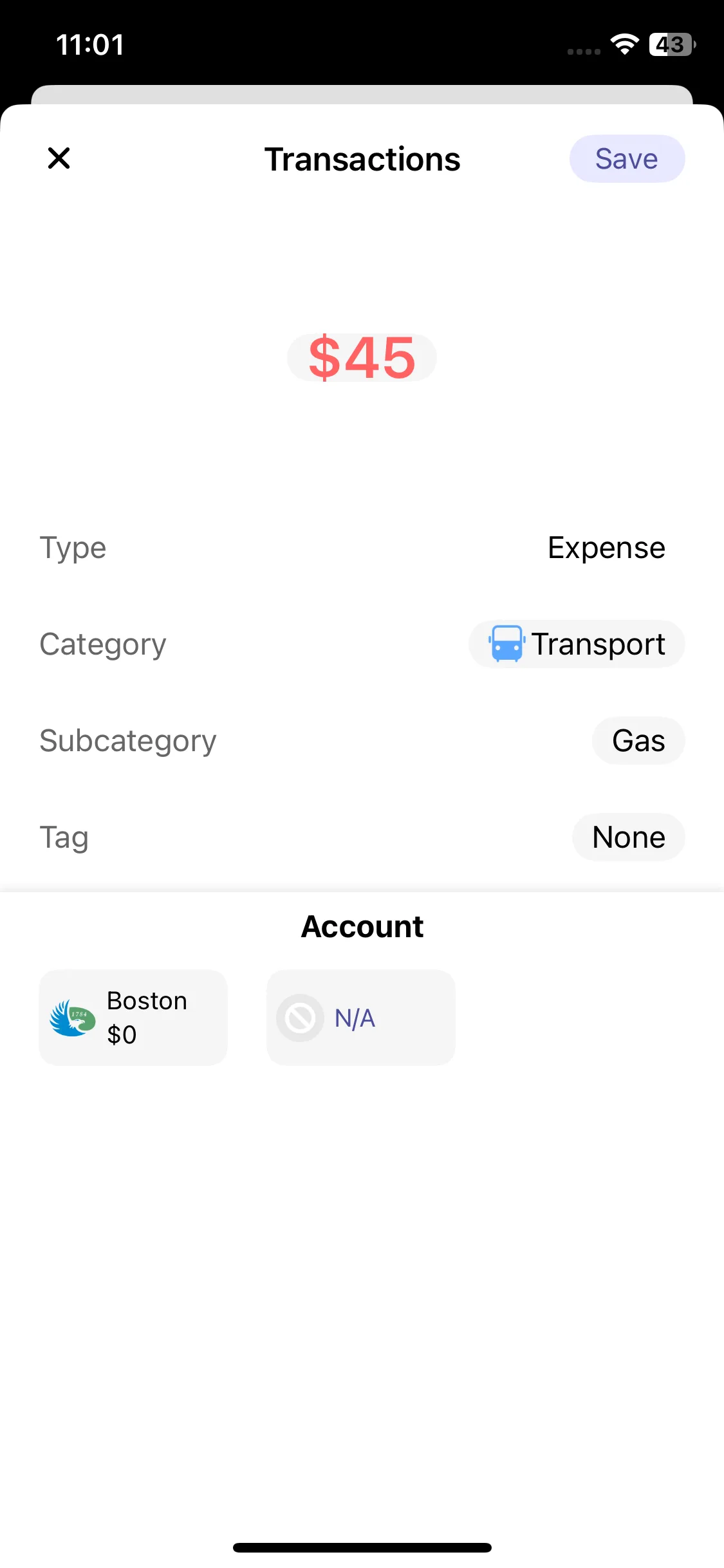Tap the blue bus category icon
The height and width of the screenshot is (1568, 724).
[x=506, y=644]
